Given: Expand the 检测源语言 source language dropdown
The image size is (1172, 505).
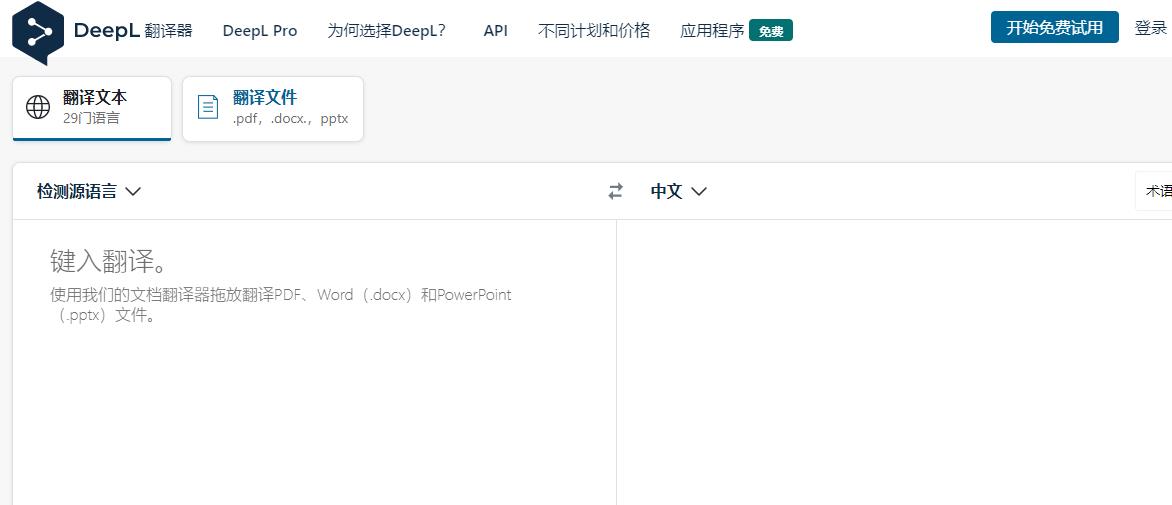Looking at the screenshot, I should click(89, 191).
